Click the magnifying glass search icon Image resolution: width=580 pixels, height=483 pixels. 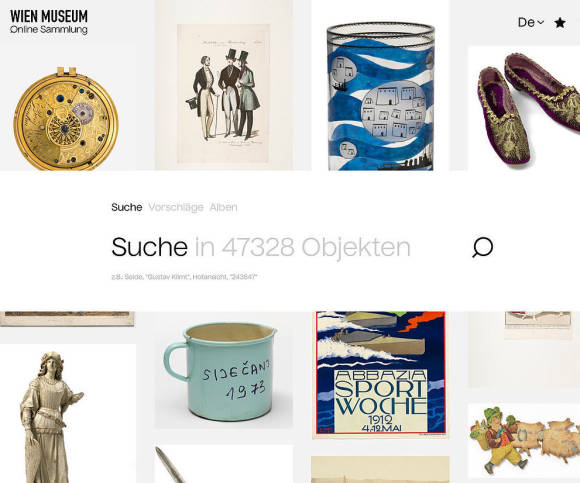(x=482, y=247)
